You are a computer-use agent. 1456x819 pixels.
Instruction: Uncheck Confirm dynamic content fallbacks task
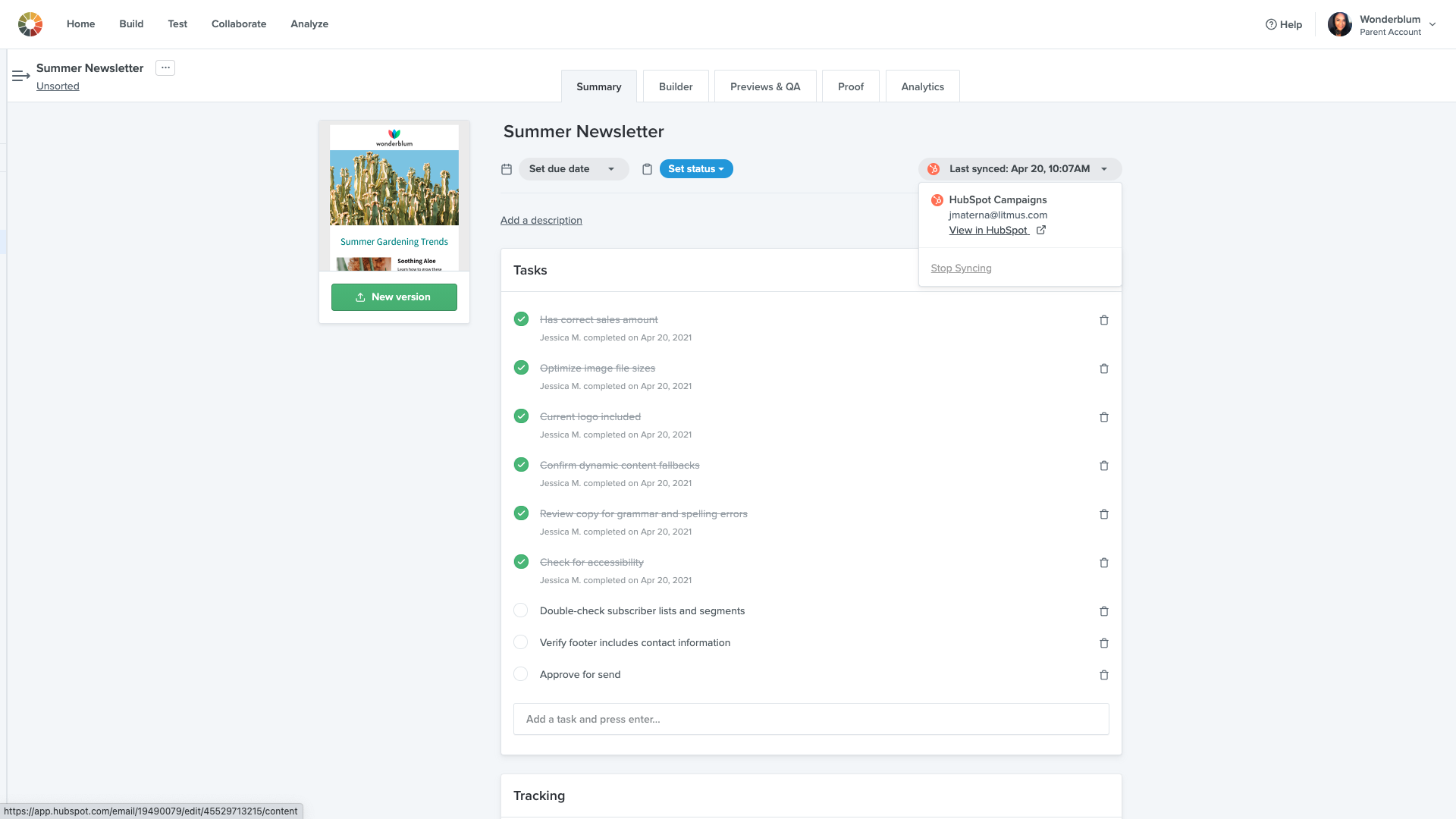521,465
